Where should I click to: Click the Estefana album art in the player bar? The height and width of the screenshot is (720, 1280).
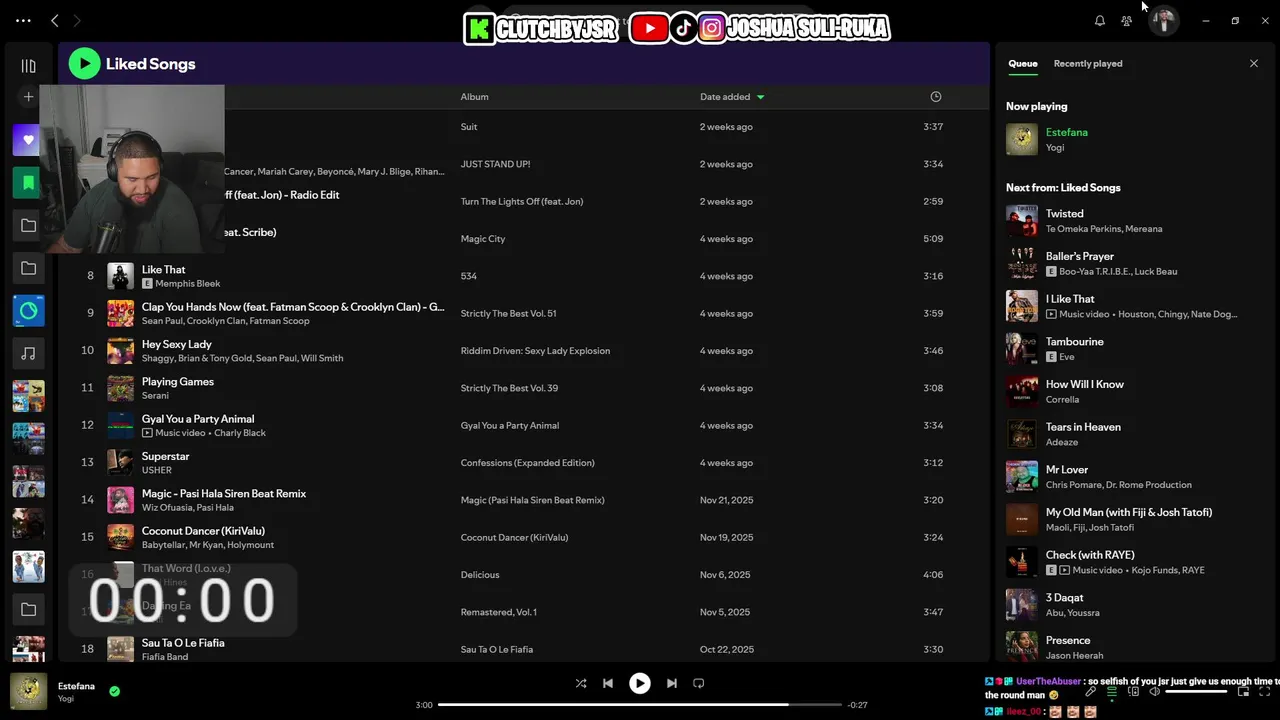pos(28,691)
